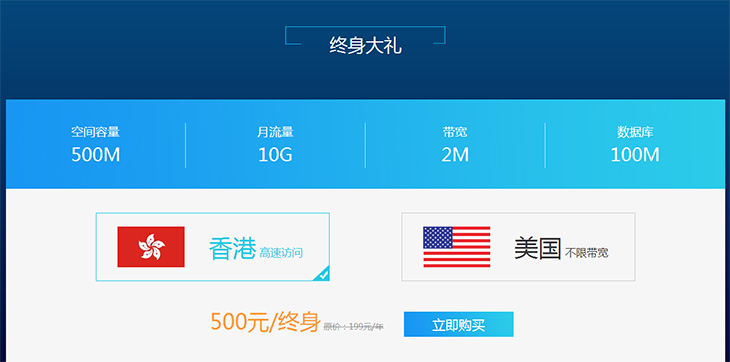730x362 pixels.
Task: Click the Hong Kong flag icon
Action: [151, 247]
